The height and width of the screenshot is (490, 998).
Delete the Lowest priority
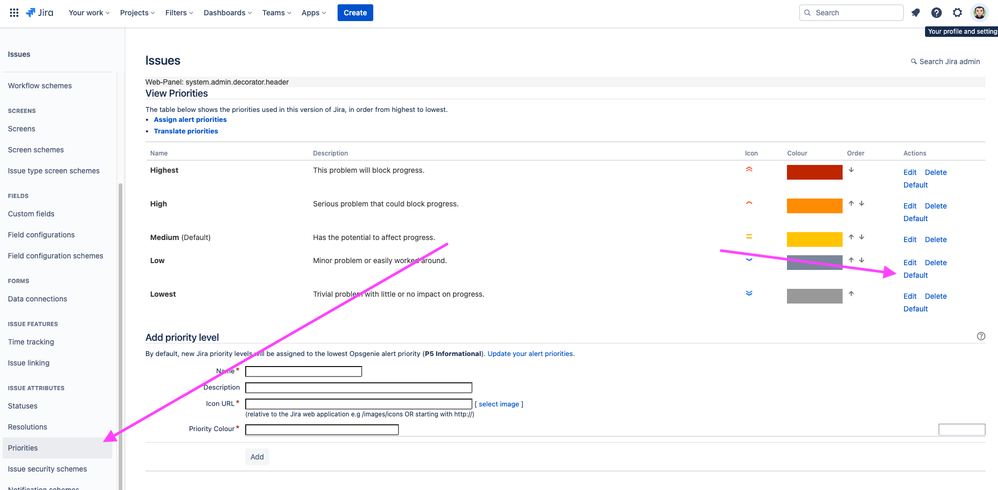click(x=936, y=297)
